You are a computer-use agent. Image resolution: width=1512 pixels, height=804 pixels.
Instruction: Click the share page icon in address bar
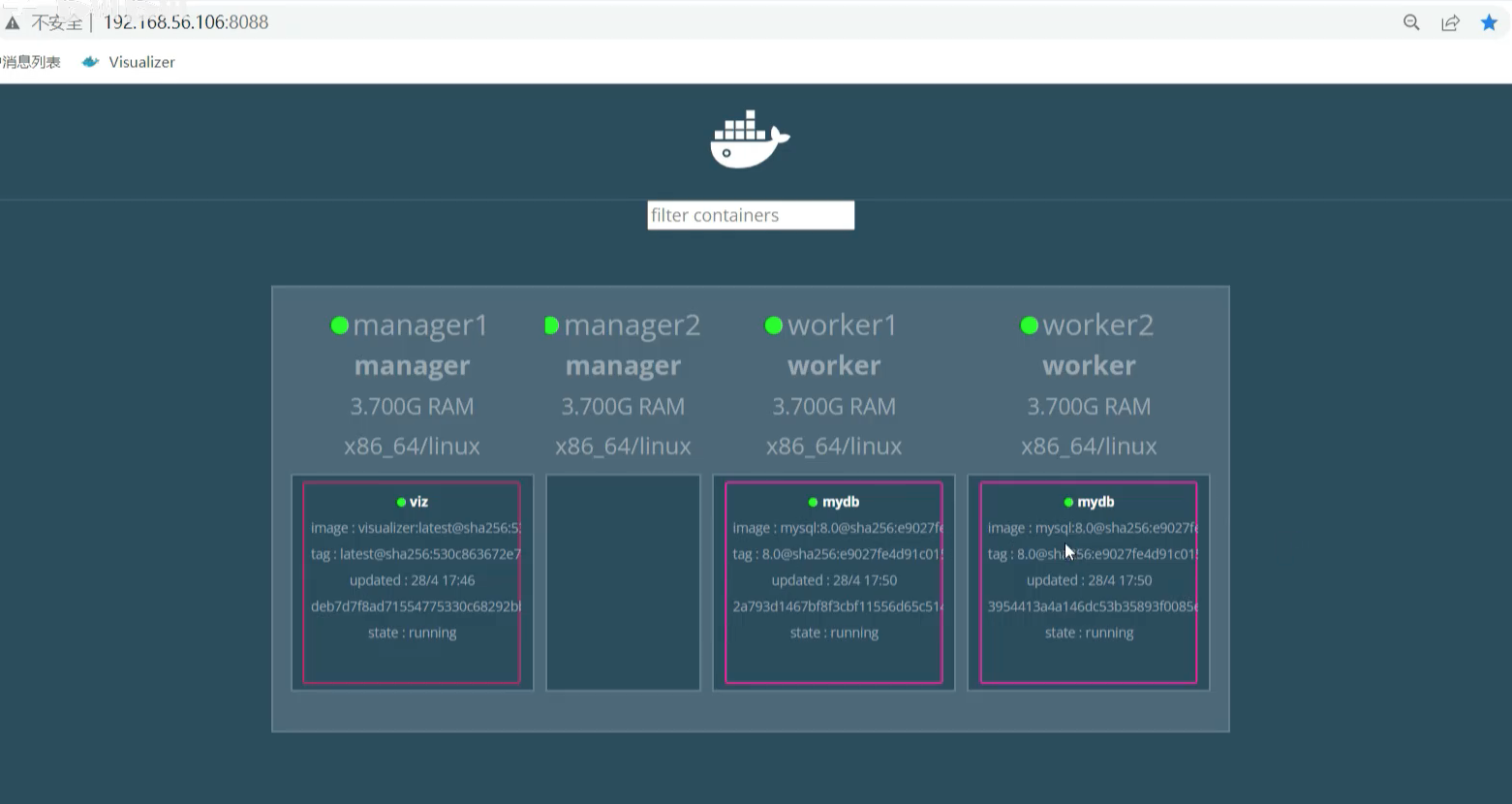(x=1450, y=22)
